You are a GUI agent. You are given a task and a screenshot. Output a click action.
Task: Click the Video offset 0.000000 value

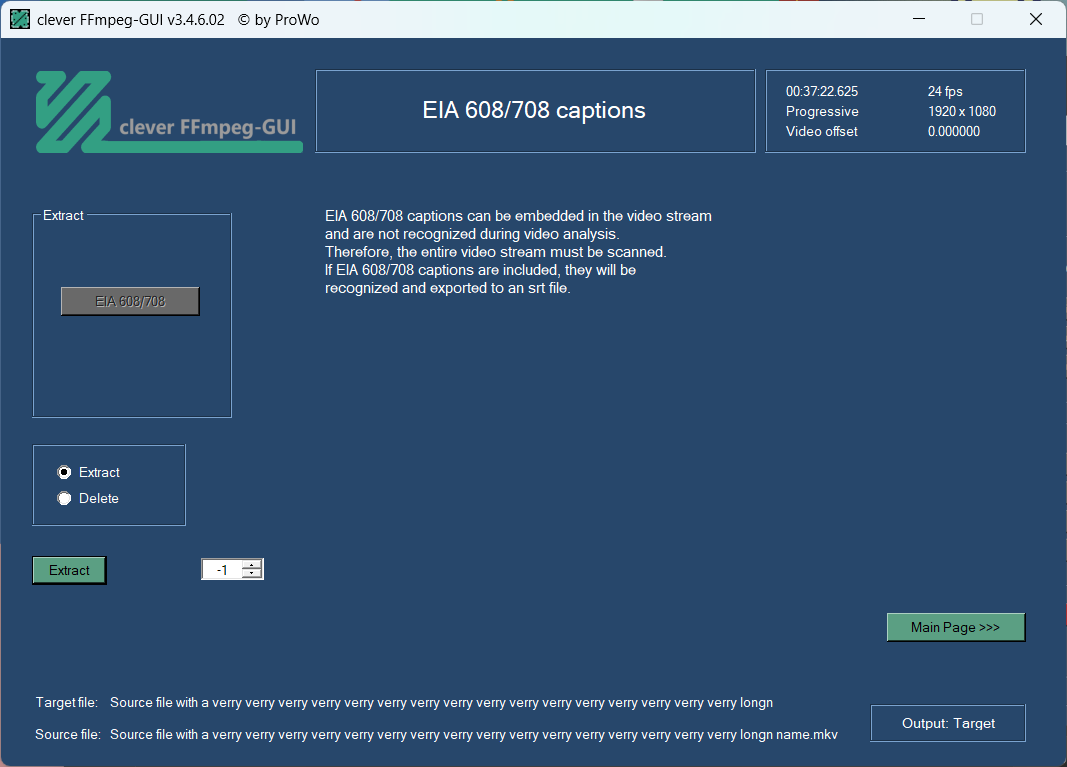point(953,131)
